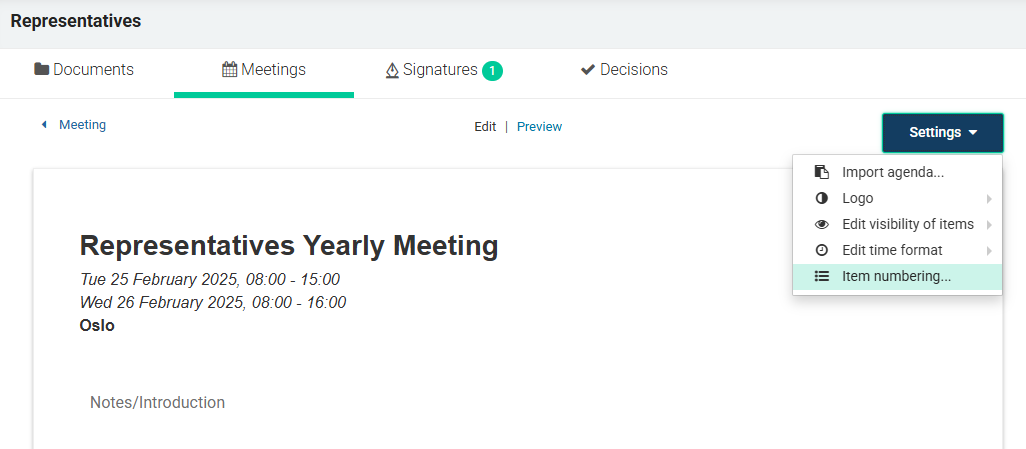Expand the Edit visibility of items submenu
The width and height of the screenshot is (1026, 449).
(x=989, y=224)
